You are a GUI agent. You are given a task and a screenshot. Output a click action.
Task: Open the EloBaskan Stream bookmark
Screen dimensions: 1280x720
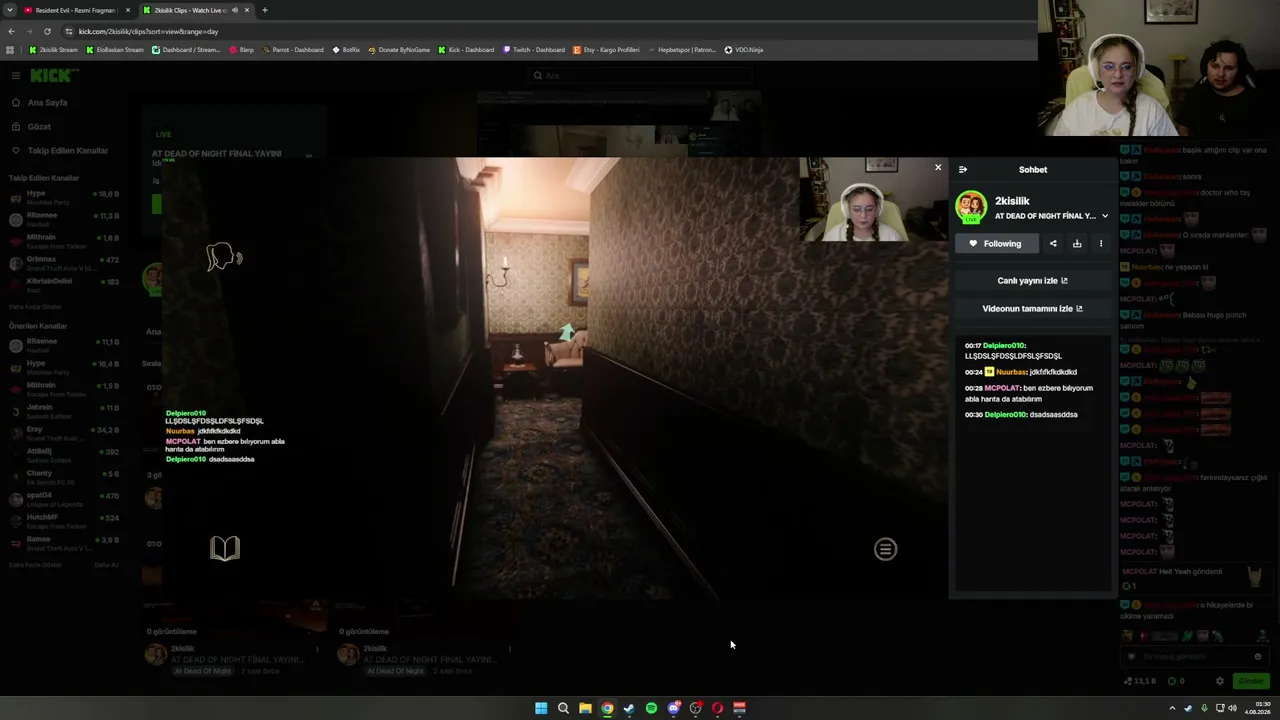(x=115, y=50)
